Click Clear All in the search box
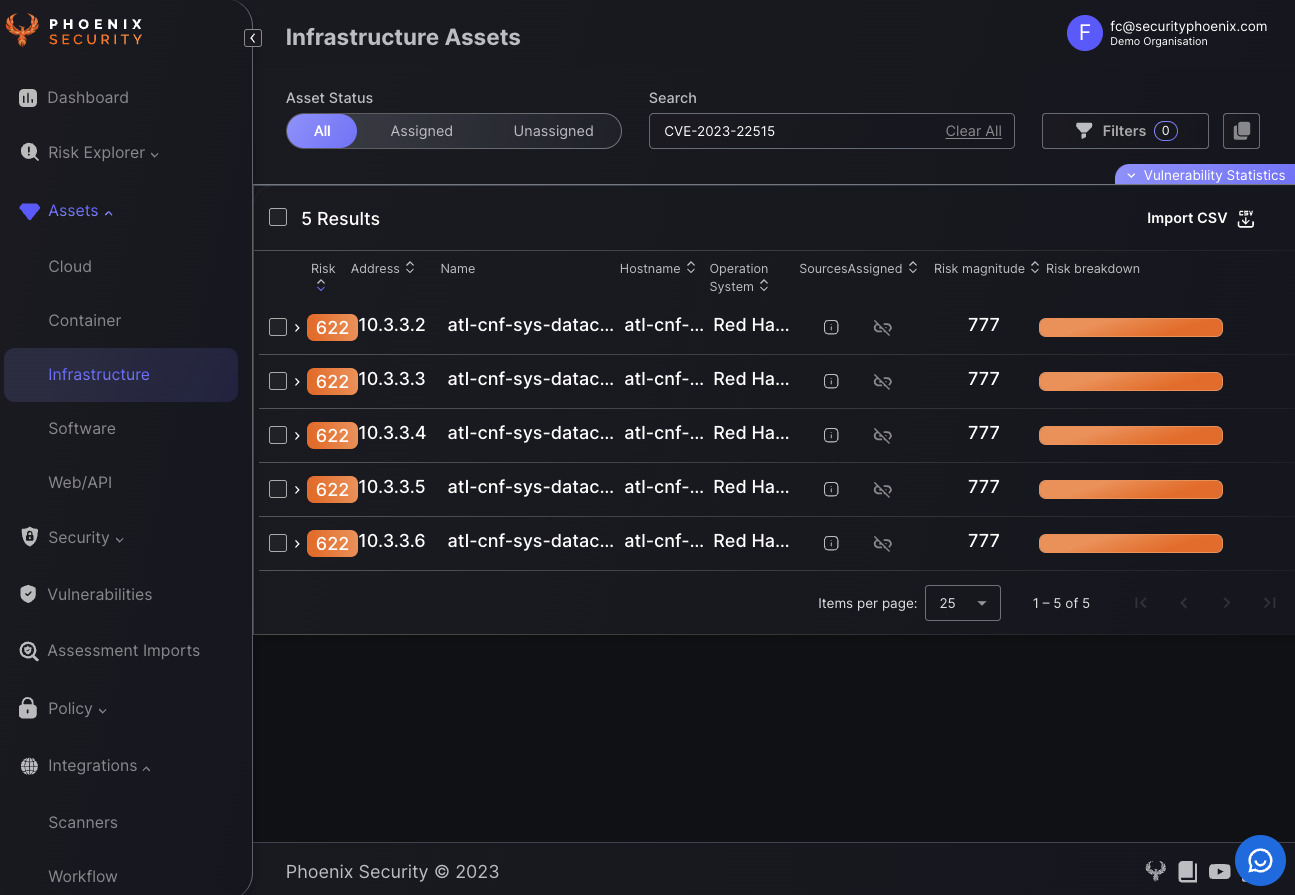Screen dimensions: 1295x895 (x=974, y=131)
